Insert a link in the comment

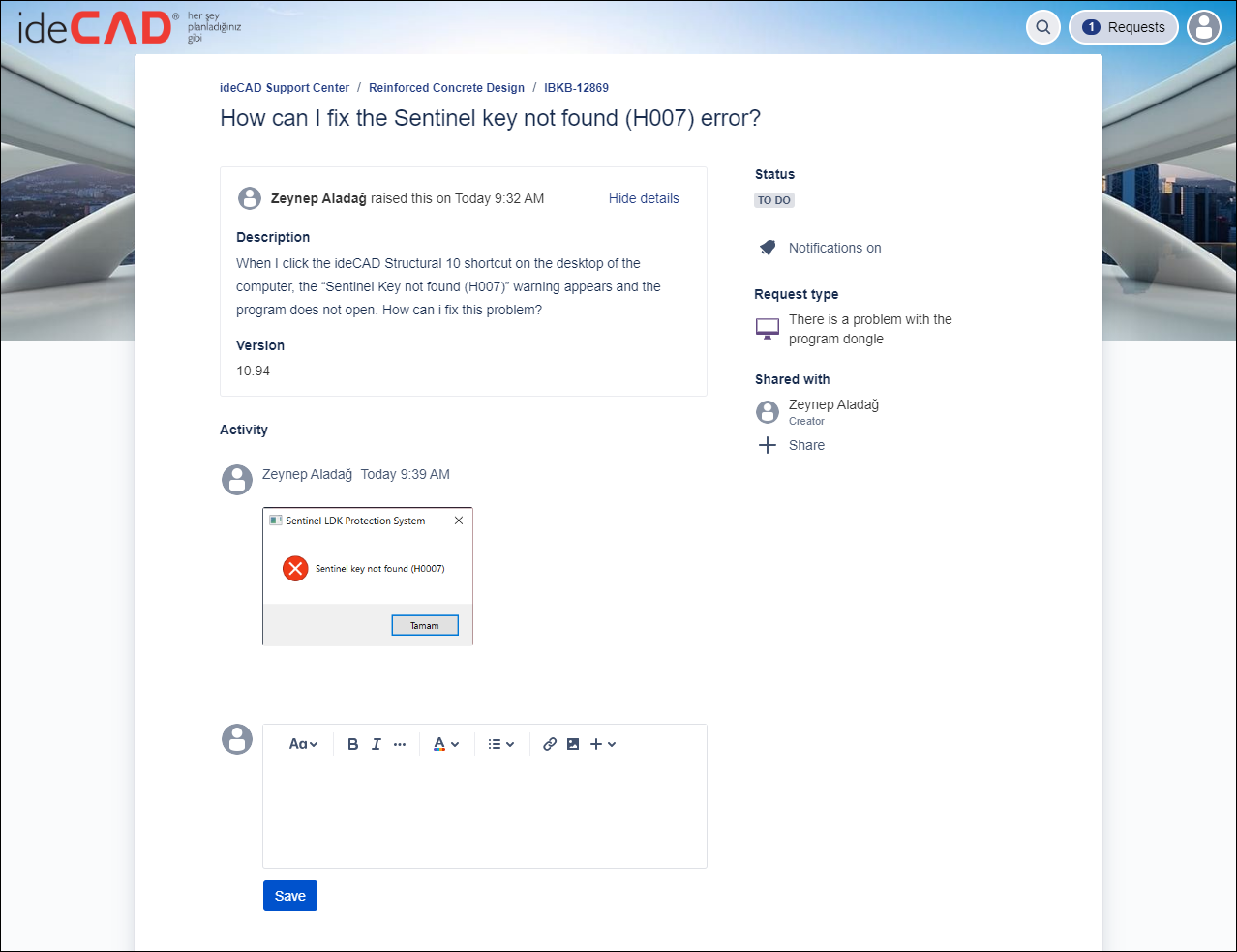[x=550, y=744]
